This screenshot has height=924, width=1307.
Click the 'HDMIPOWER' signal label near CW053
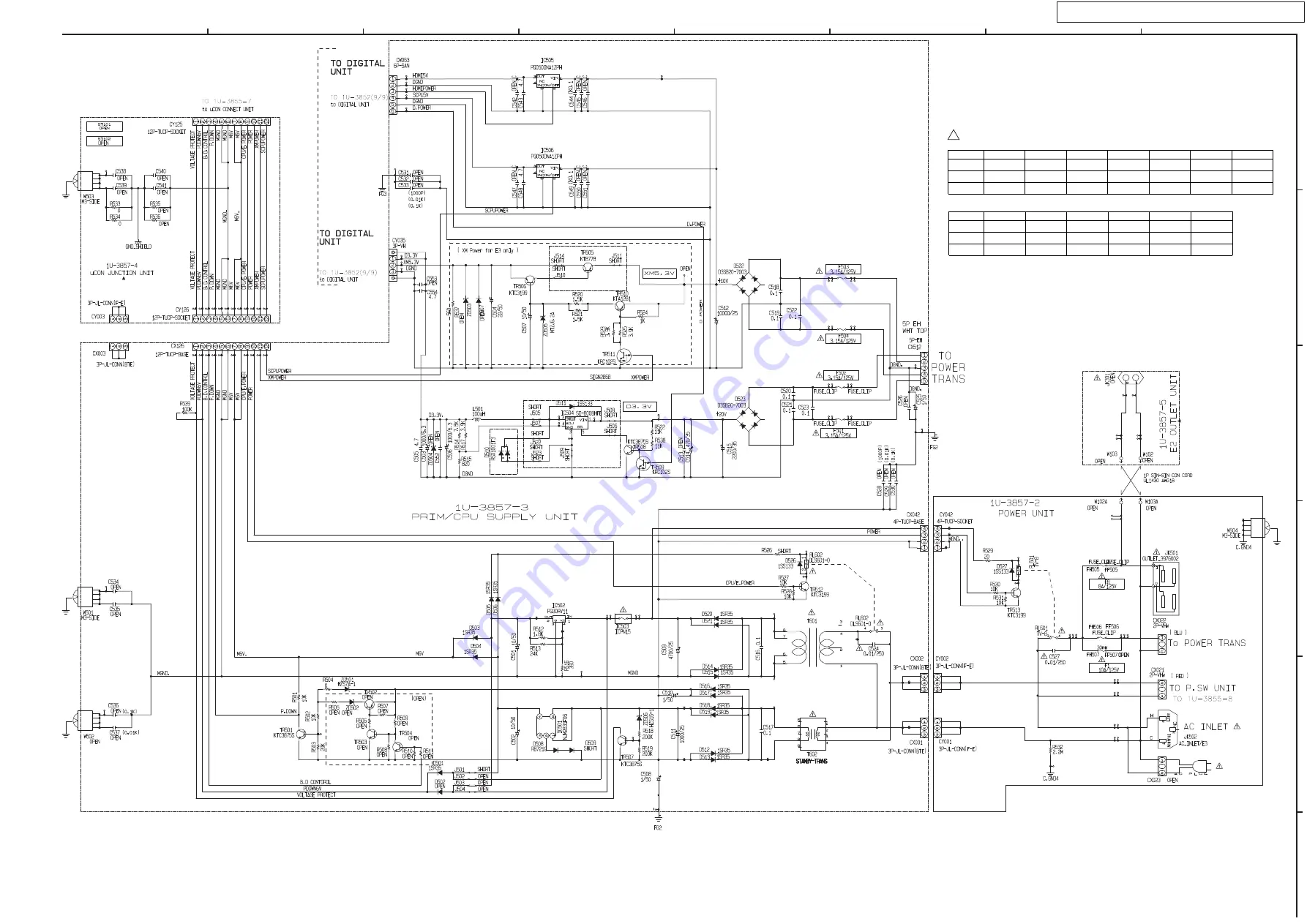424,89
